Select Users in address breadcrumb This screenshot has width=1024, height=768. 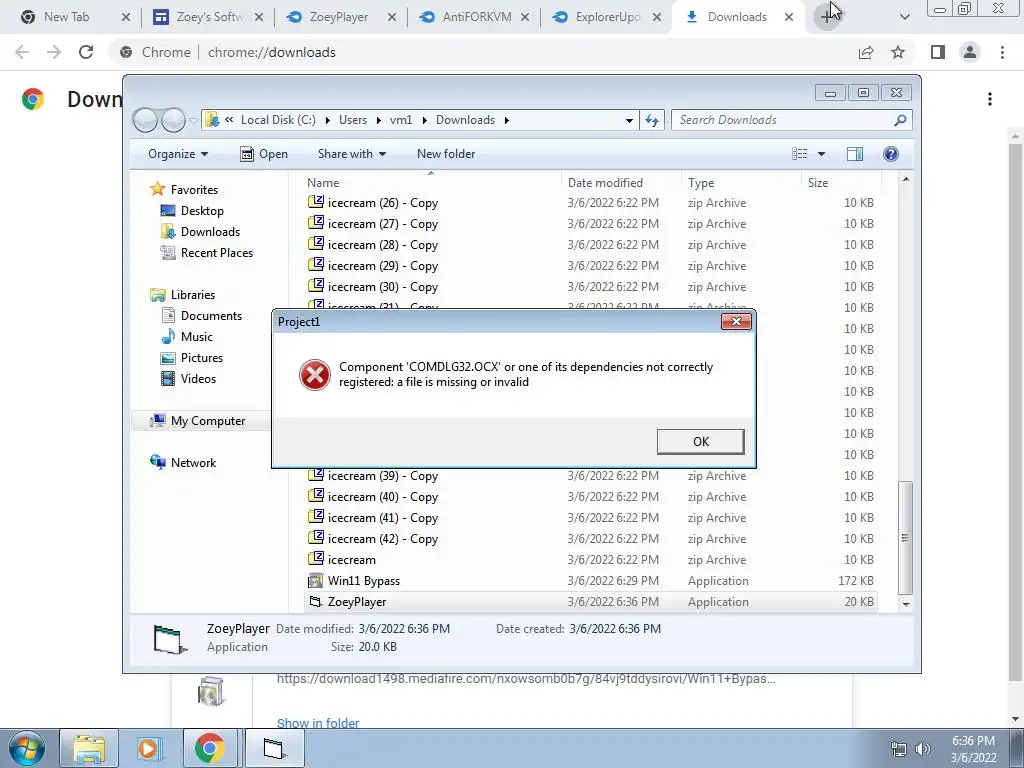coord(353,120)
